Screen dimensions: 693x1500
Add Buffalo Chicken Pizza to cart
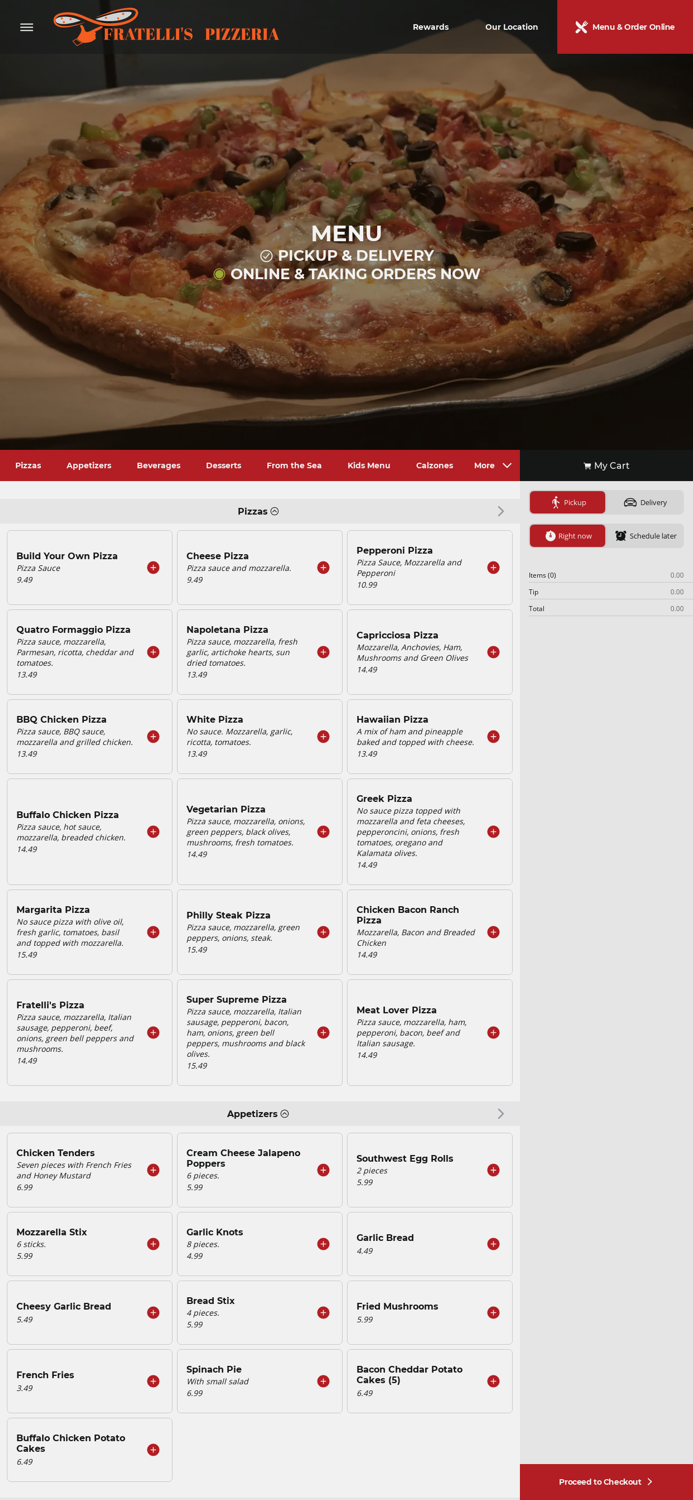(153, 832)
